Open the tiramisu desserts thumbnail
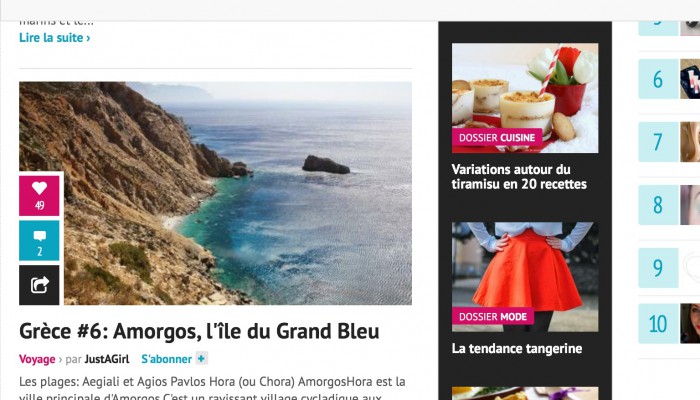Viewport: 700px width, 400px height. tap(525, 98)
